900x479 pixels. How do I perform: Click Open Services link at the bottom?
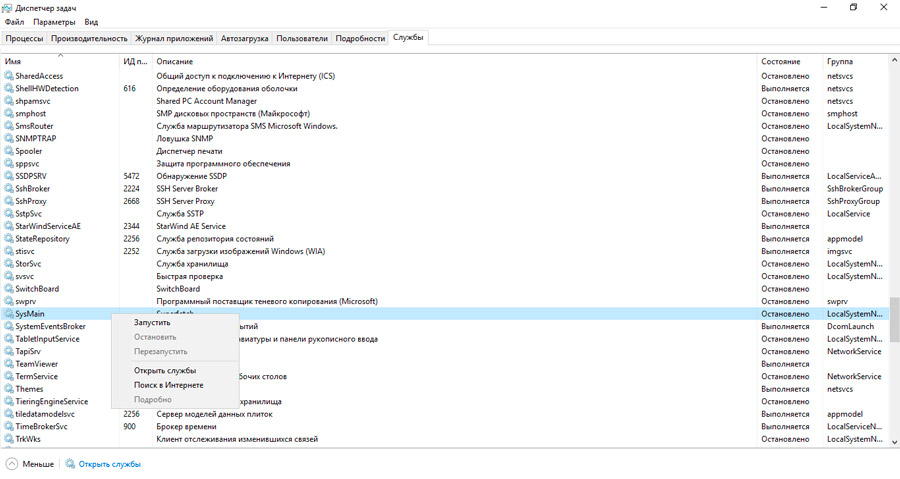[109, 464]
